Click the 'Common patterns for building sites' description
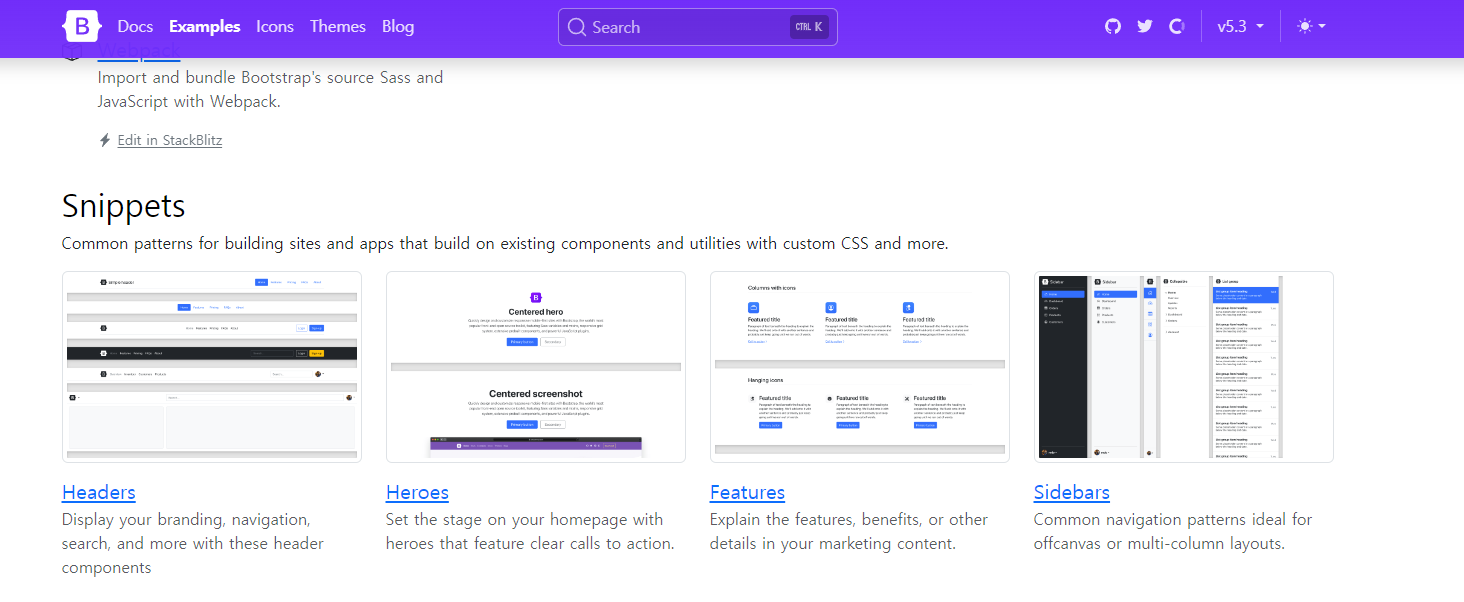The image size is (1464, 602). tap(505, 244)
